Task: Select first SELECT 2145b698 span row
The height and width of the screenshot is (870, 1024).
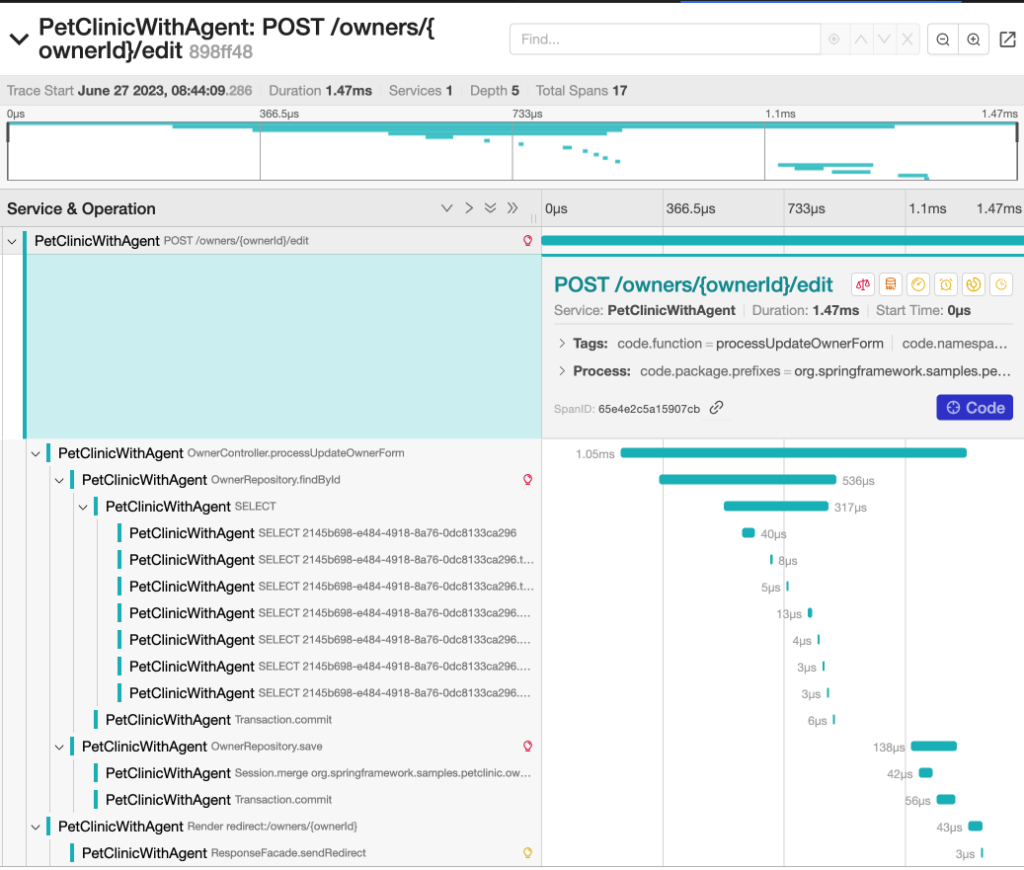Action: (x=329, y=533)
